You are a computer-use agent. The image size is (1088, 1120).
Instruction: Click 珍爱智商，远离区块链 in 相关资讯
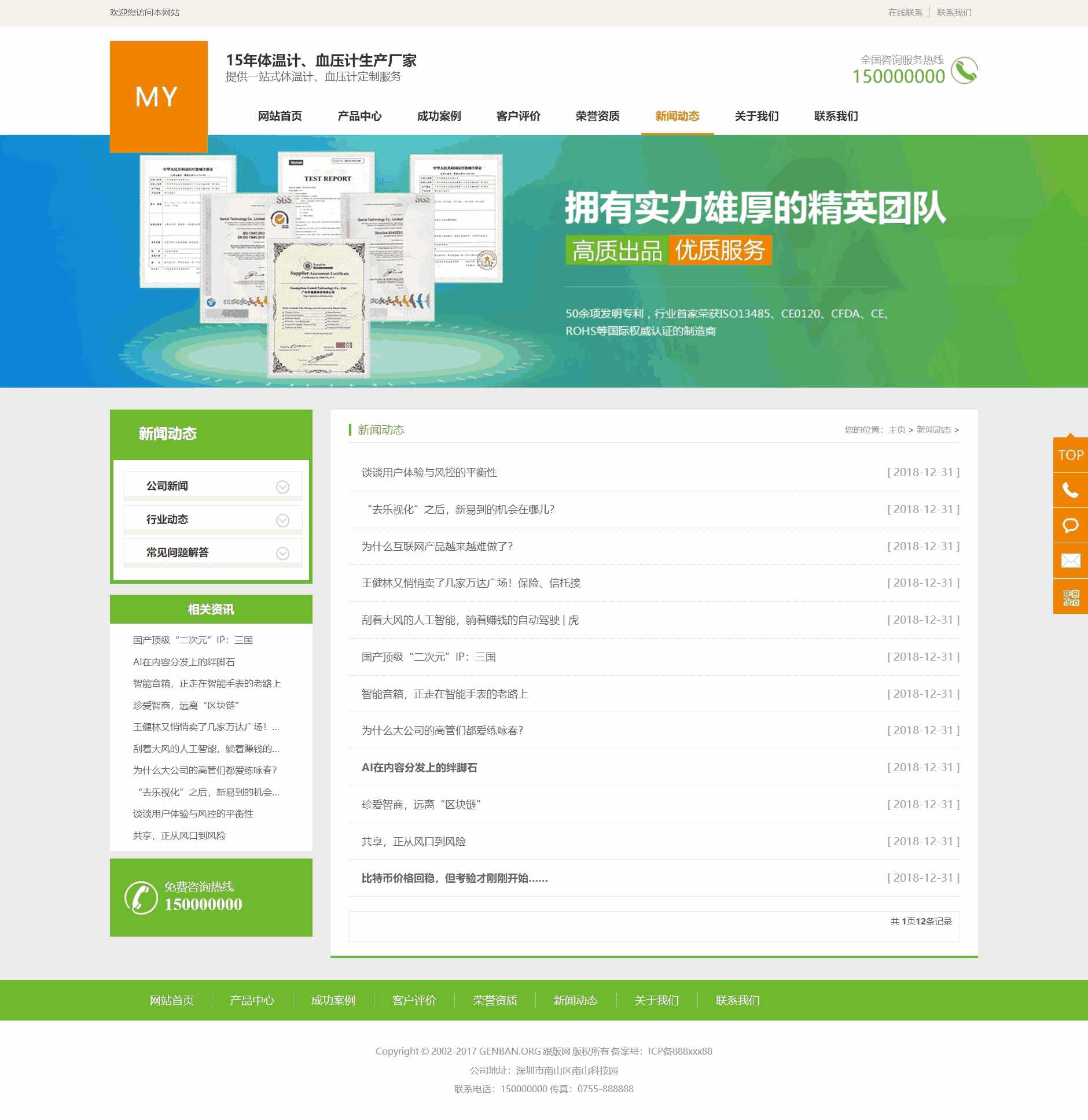click(187, 706)
